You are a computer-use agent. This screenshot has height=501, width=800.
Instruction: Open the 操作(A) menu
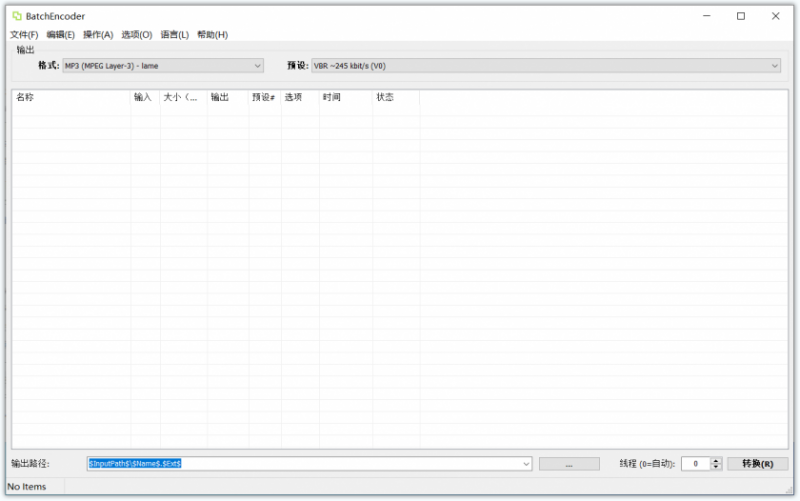click(x=98, y=35)
